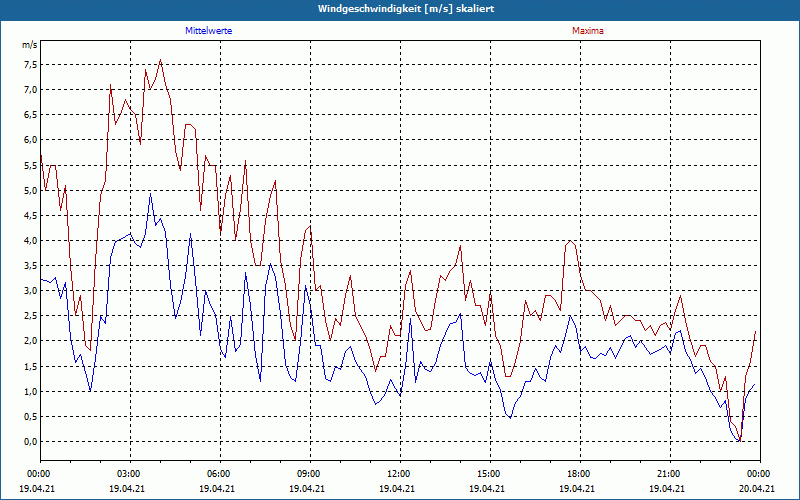
Task: Click the Maxima legend label
Action: click(x=588, y=31)
